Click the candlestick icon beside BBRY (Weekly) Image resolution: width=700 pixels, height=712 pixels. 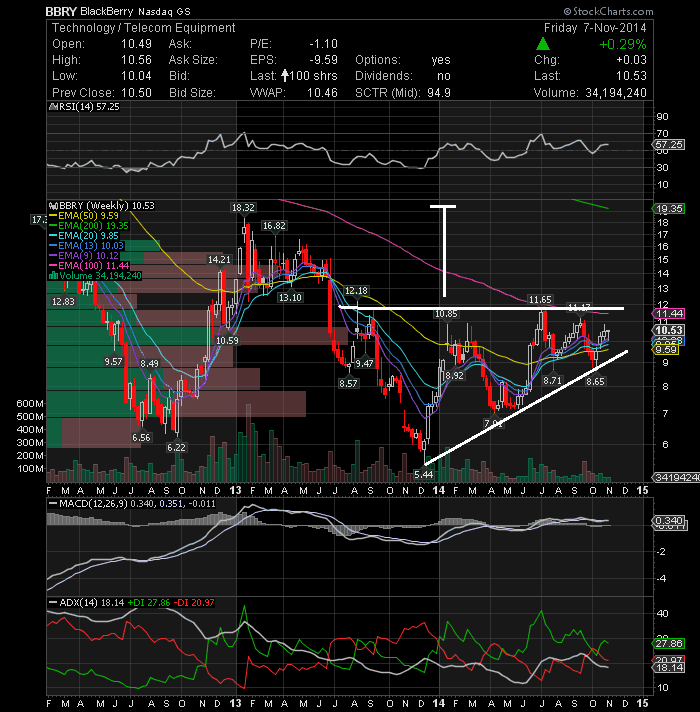click(53, 206)
